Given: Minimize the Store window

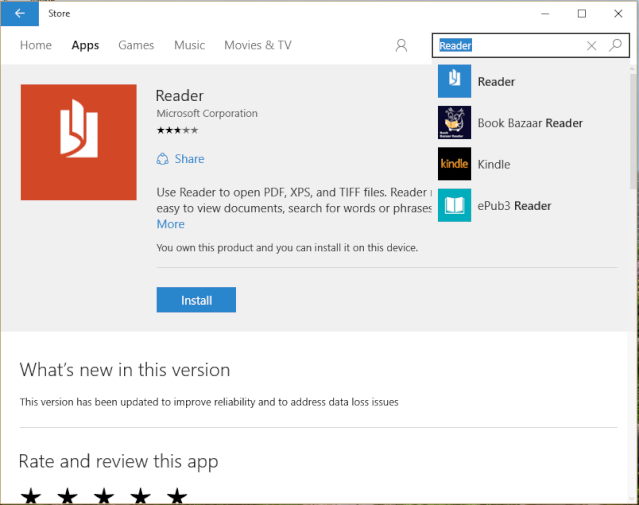Looking at the screenshot, I should [545, 13].
